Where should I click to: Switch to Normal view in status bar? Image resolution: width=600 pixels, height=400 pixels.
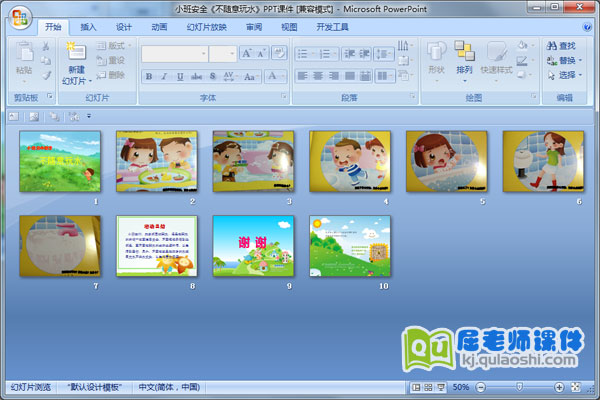point(415,387)
